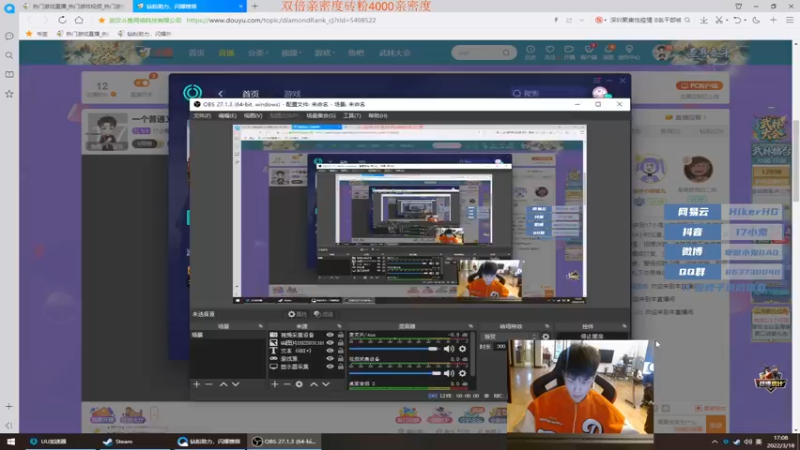This screenshot has width=800, height=450.
Task: Click browser refresh icon
Action: coord(62,20)
